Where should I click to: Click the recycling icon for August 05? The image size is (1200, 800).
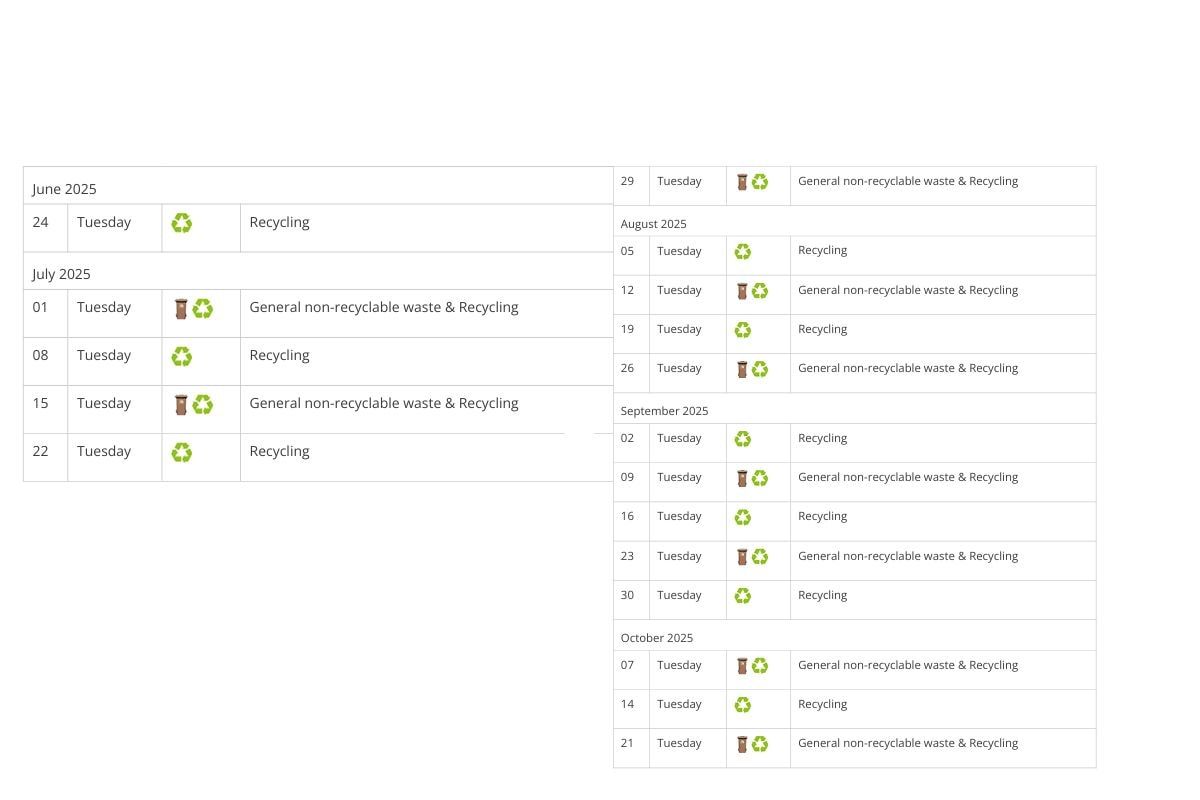click(742, 252)
